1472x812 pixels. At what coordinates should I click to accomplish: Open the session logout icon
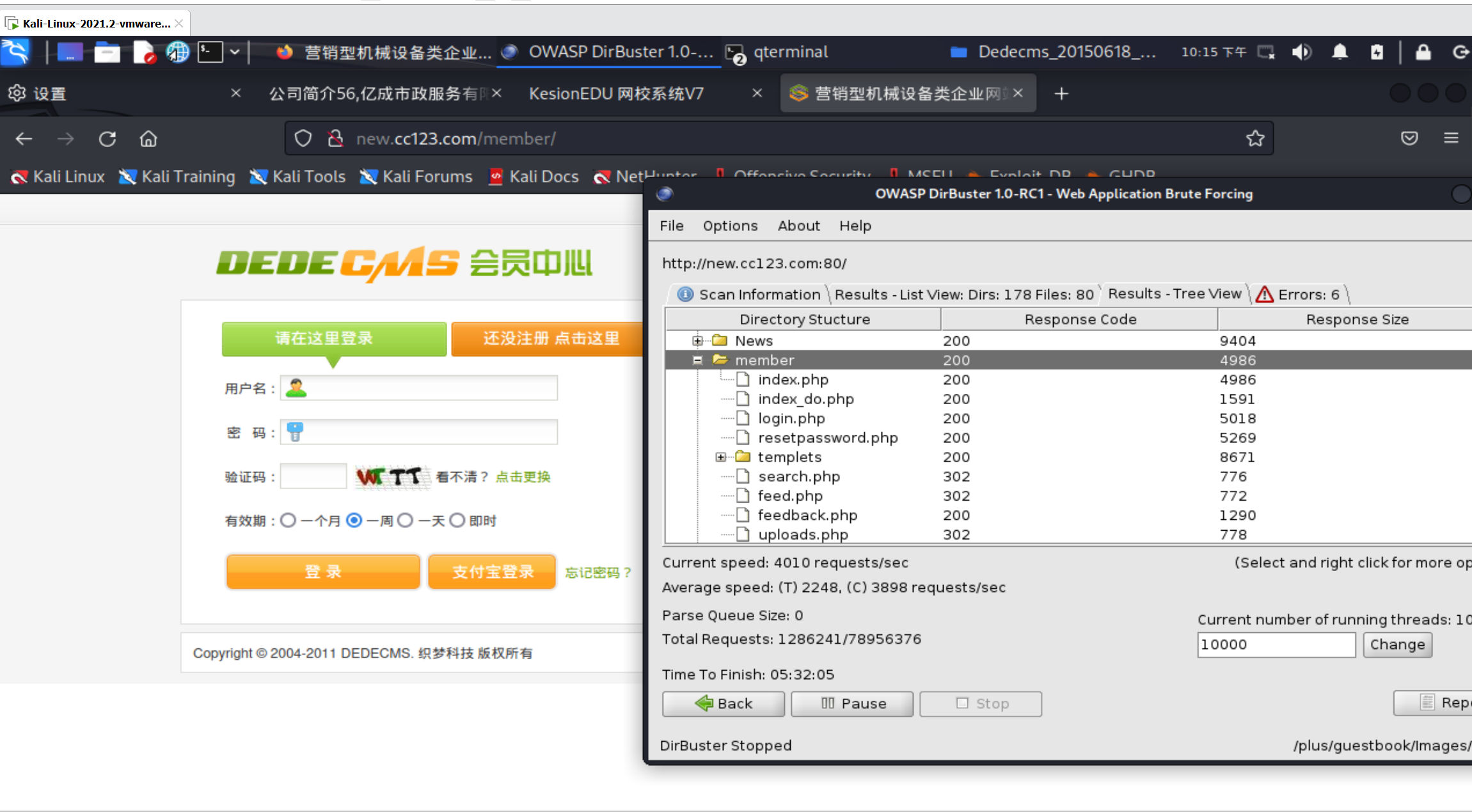[1461, 52]
